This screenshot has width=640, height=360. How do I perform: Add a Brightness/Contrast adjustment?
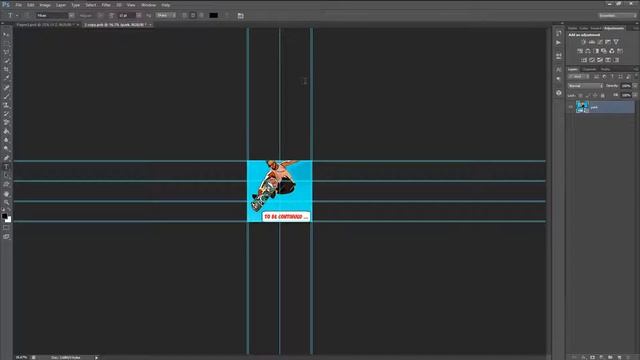click(584, 42)
